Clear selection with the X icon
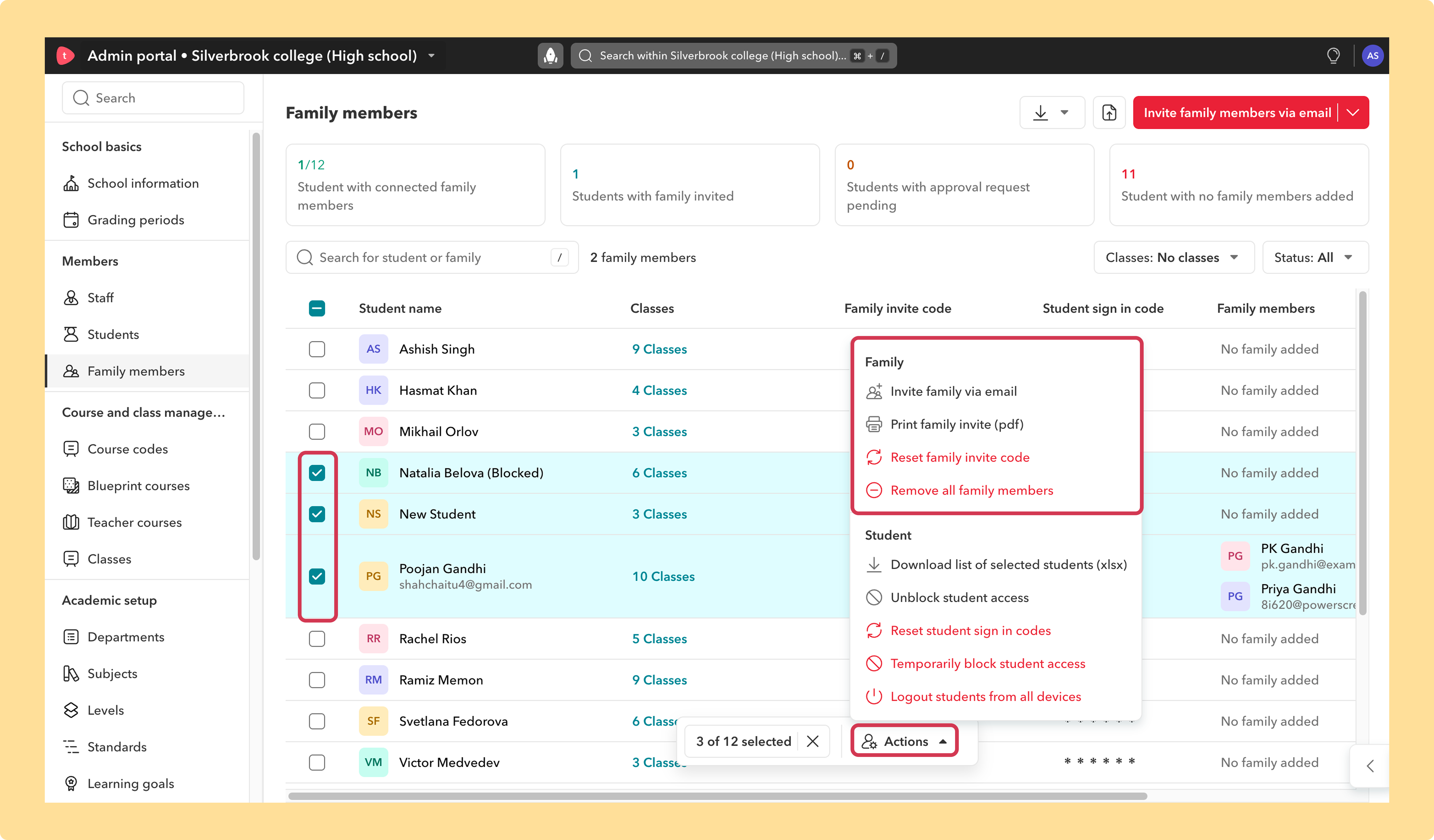Screen dimensions: 1434x840 tap(813, 741)
